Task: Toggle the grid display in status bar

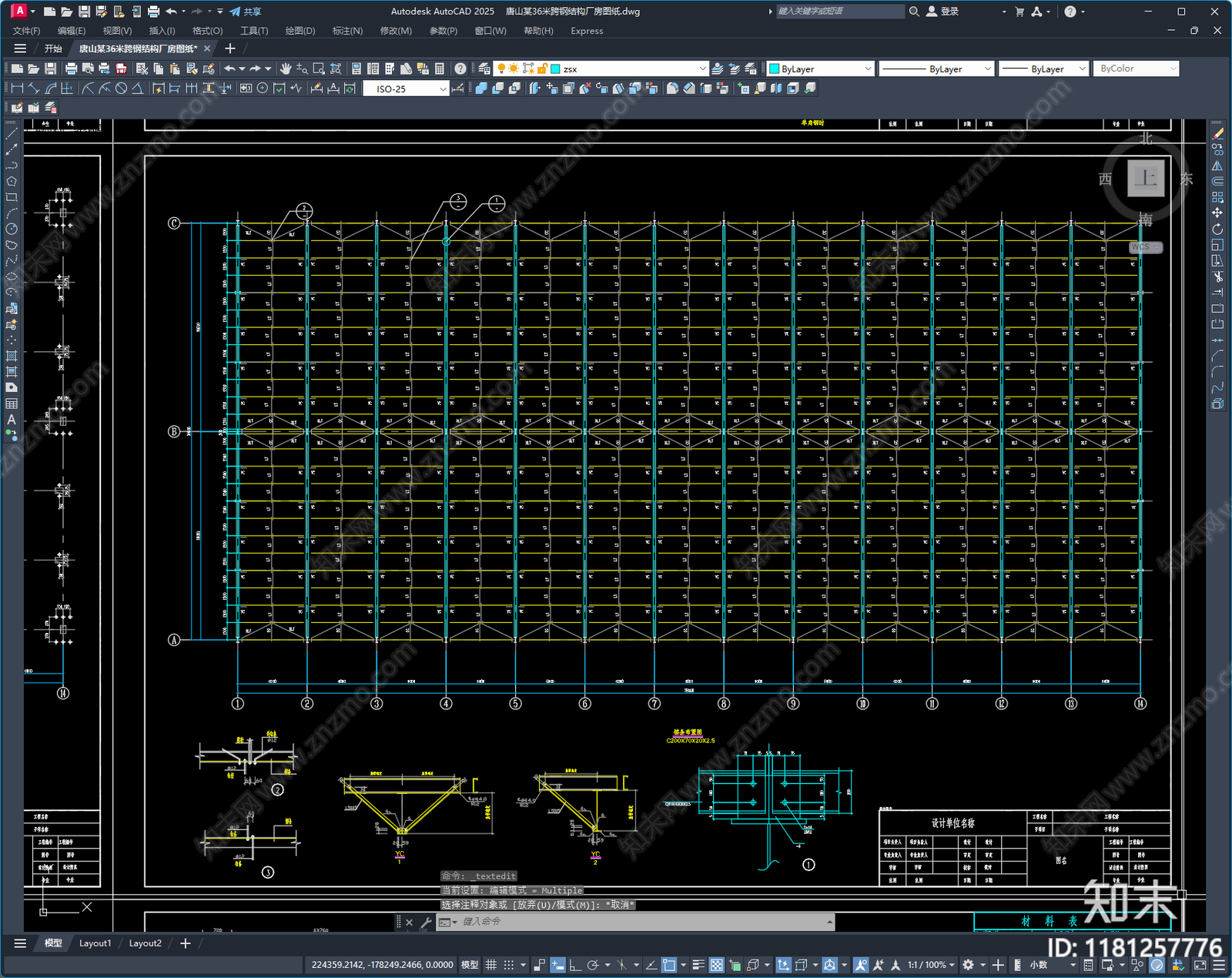Action: [x=490, y=965]
